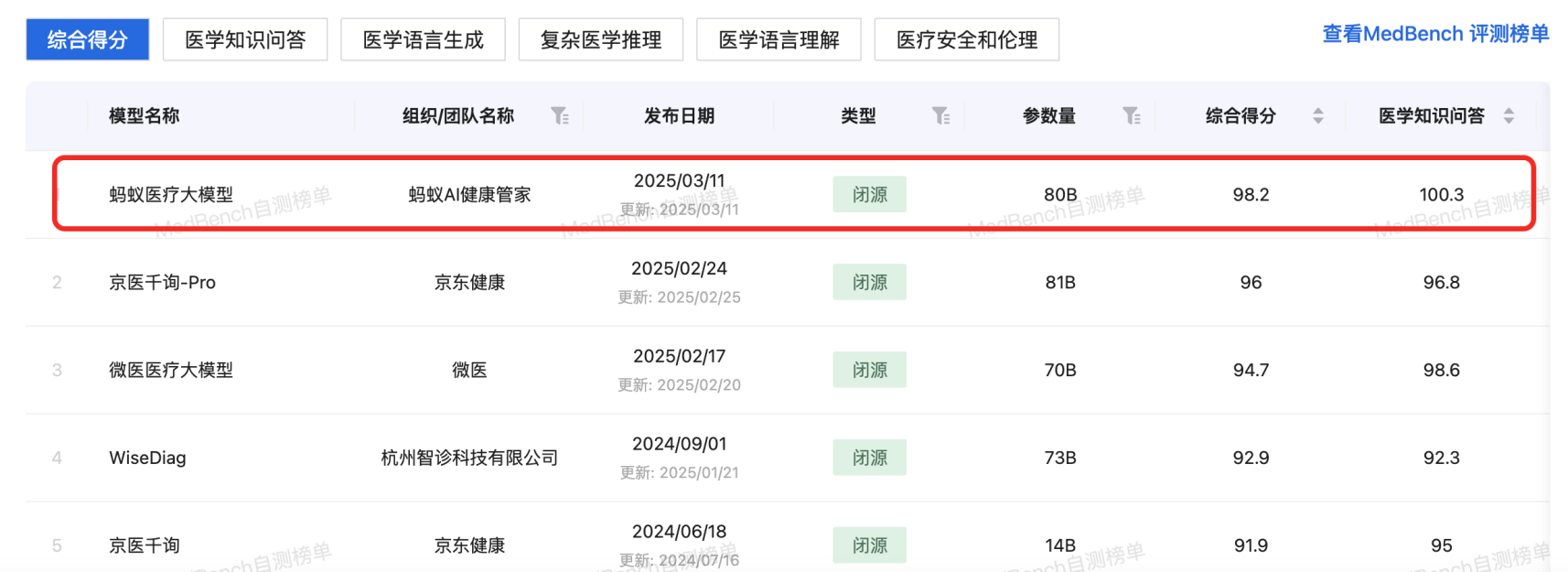Screen dimensions: 1568x572
Task: Click 京东健康 cell in 京医千询-Pro row
Action: point(469,282)
